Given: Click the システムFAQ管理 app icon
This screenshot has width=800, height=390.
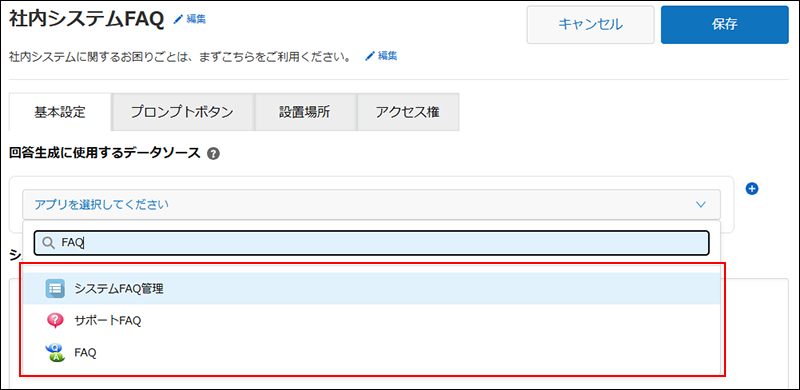Looking at the screenshot, I should [55, 289].
